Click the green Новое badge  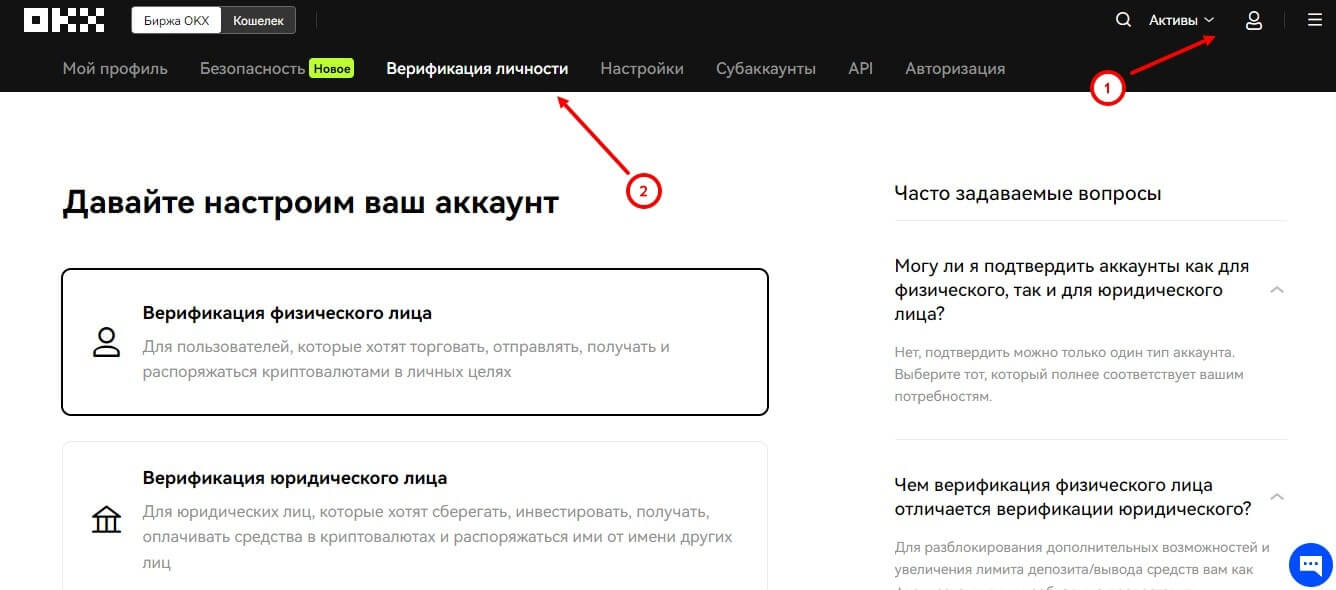pyautogui.click(x=331, y=69)
